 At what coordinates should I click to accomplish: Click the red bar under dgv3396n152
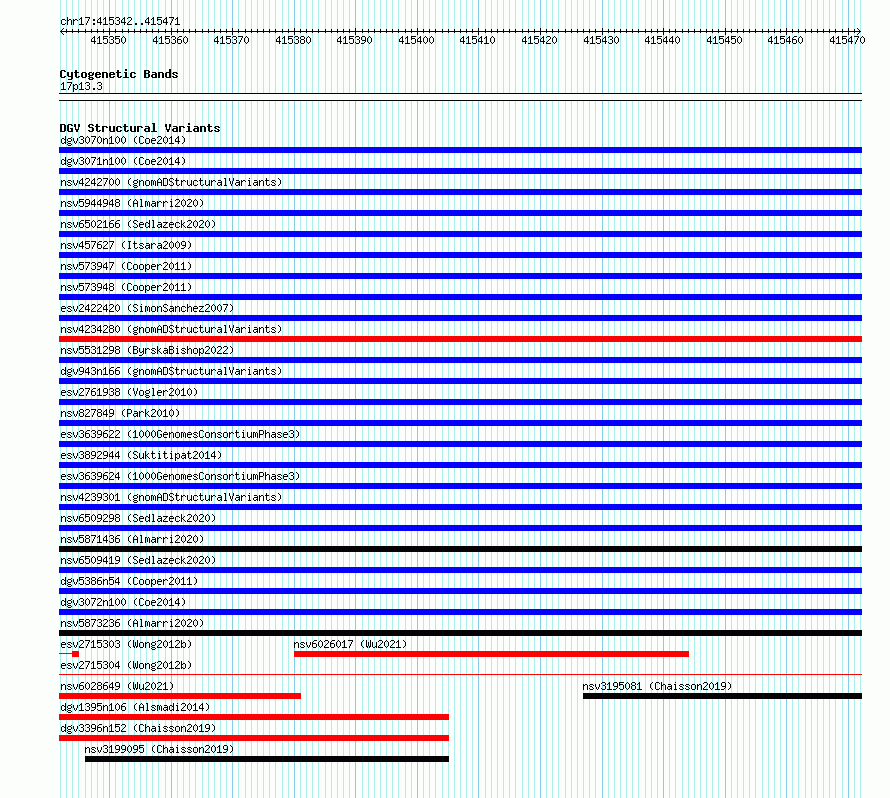[x=254, y=738]
